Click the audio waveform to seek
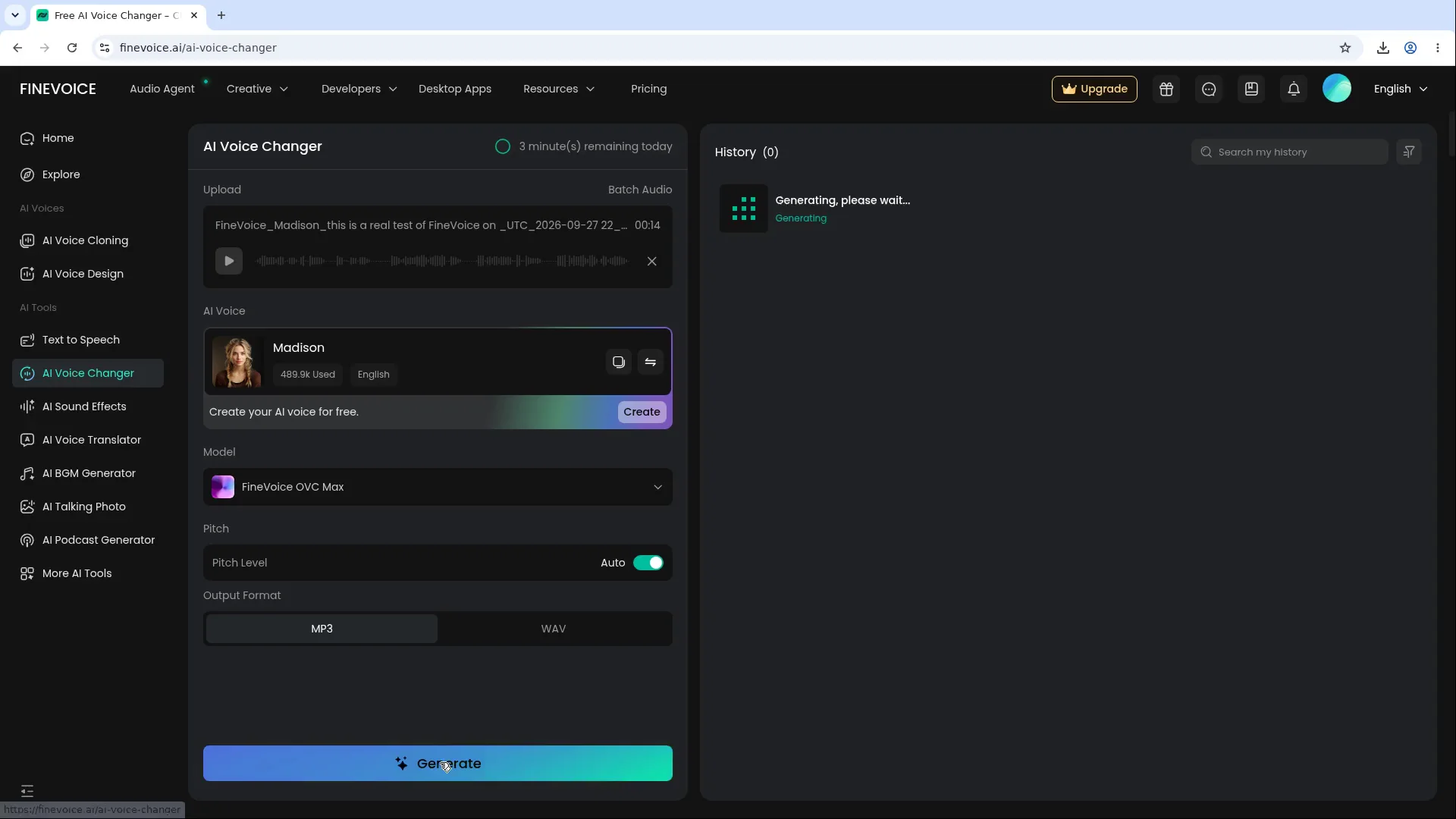This screenshot has height=819, width=1456. 442,262
